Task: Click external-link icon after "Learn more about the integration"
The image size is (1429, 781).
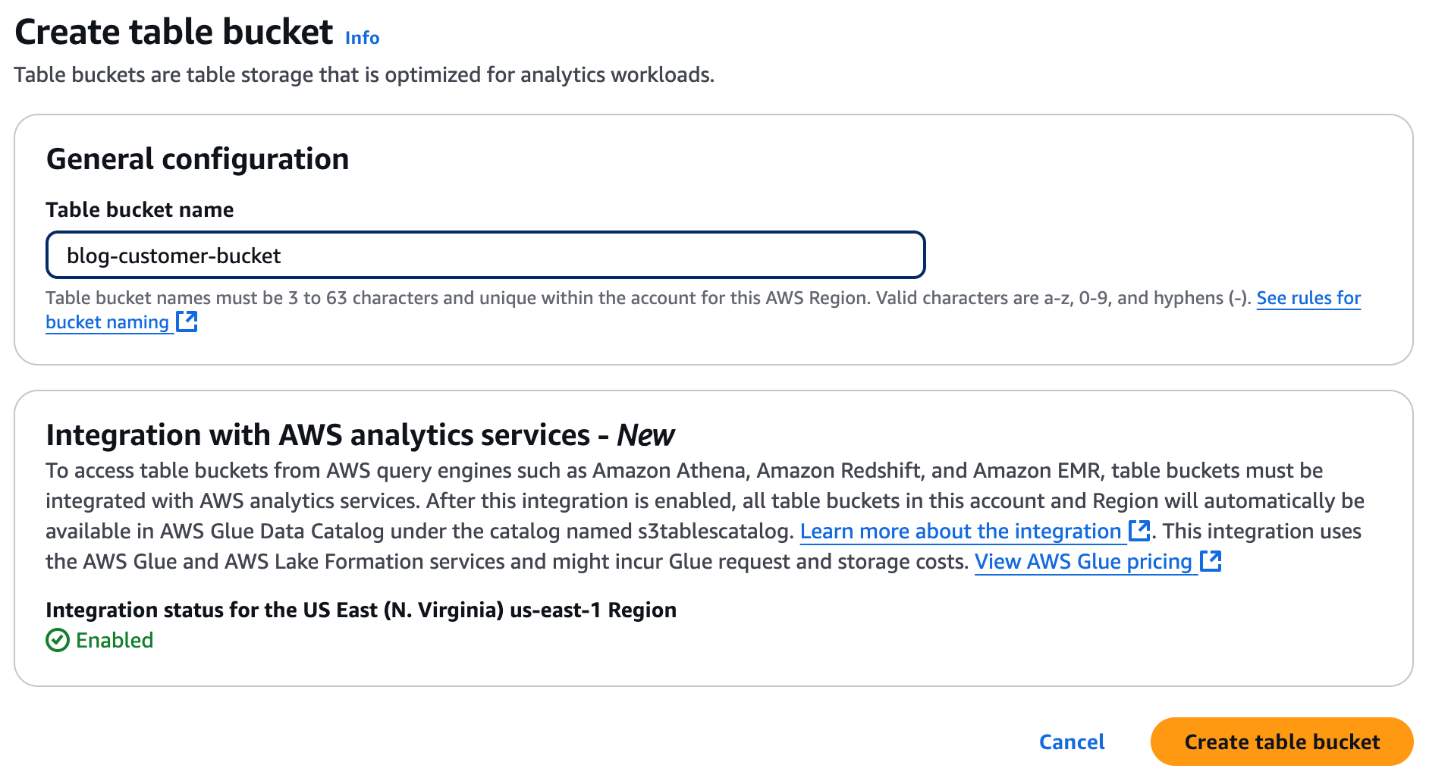Action: tap(1139, 531)
